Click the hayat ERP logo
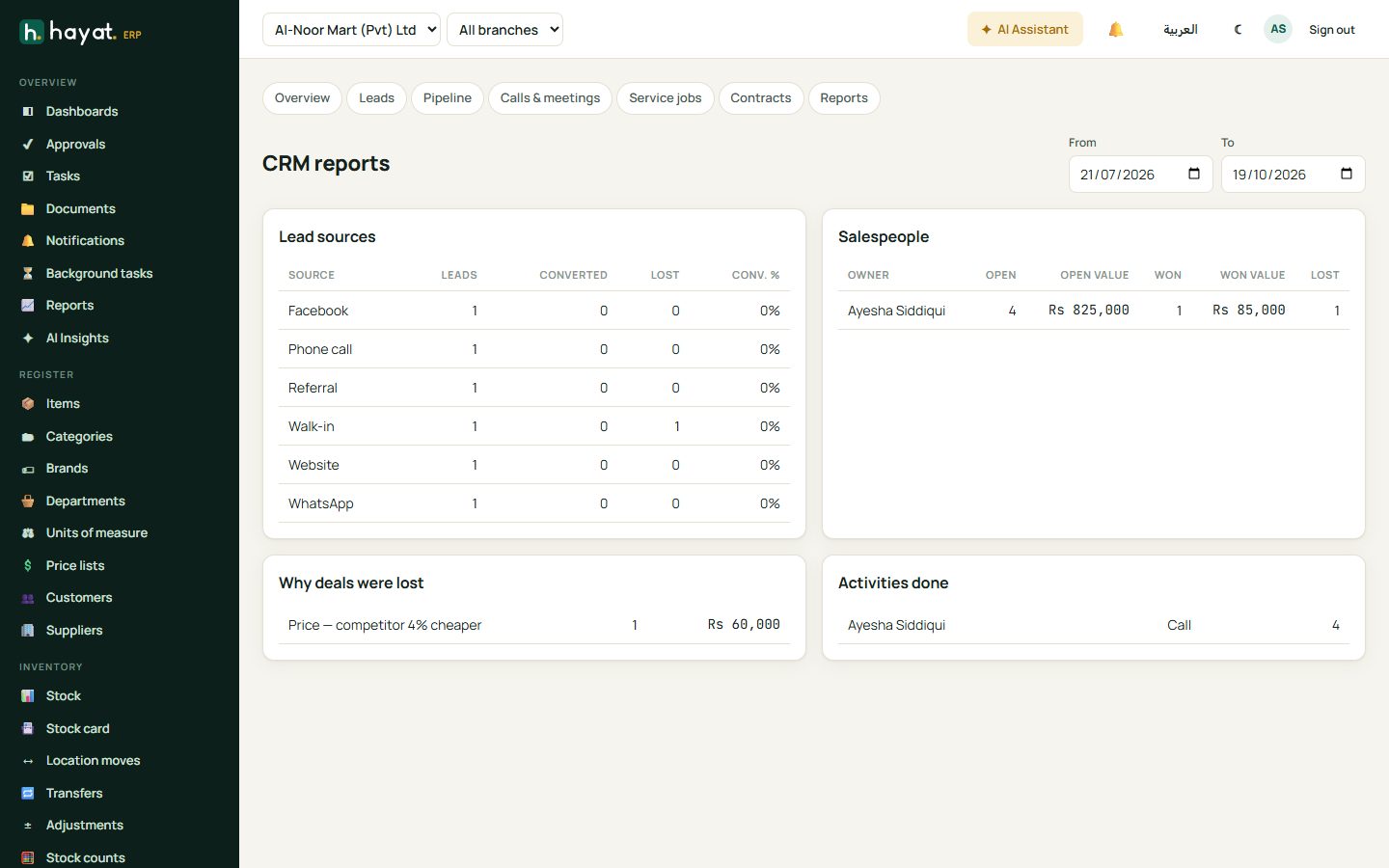The height and width of the screenshot is (868, 1389). point(81,32)
